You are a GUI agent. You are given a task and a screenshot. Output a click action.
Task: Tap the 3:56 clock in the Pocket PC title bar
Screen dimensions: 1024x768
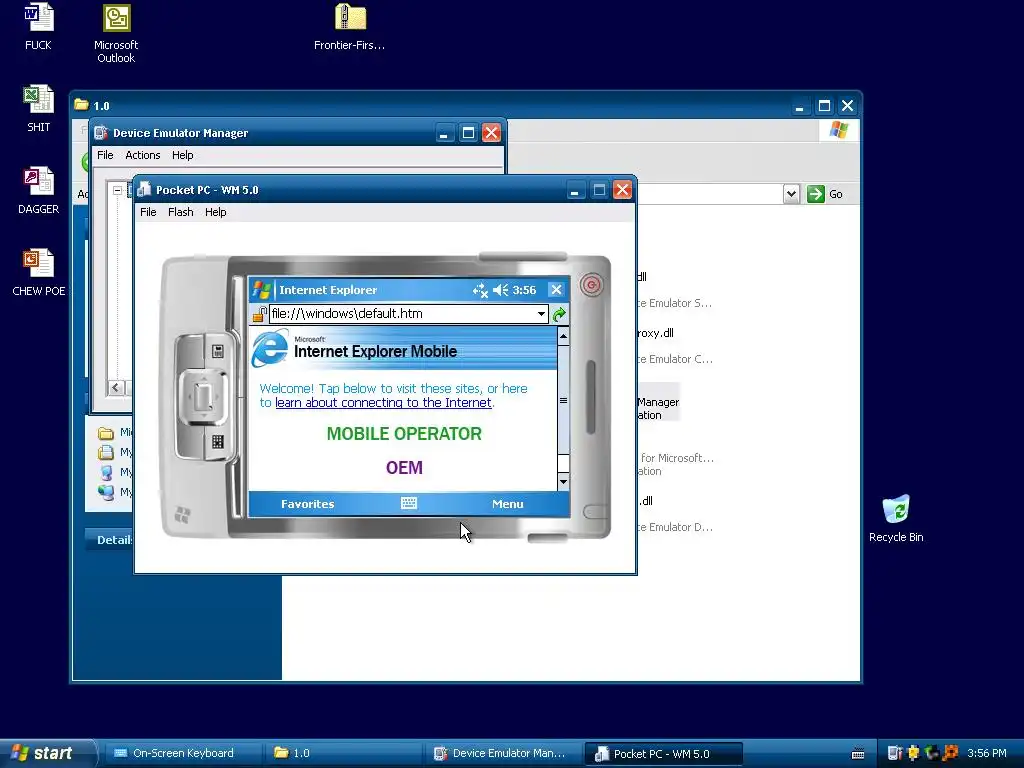pyautogui.click(x=524, y=290)
